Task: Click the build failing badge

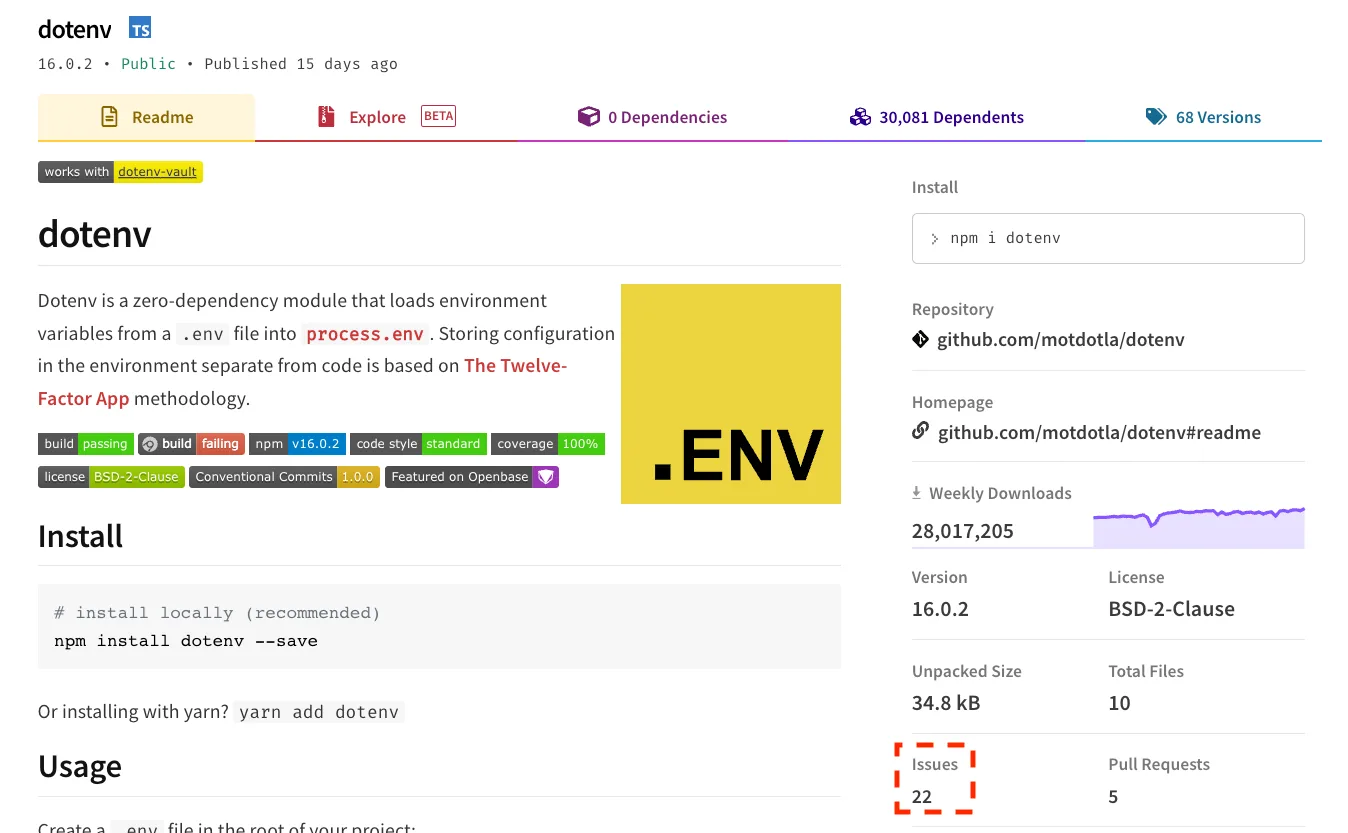Action: (191, 444)
